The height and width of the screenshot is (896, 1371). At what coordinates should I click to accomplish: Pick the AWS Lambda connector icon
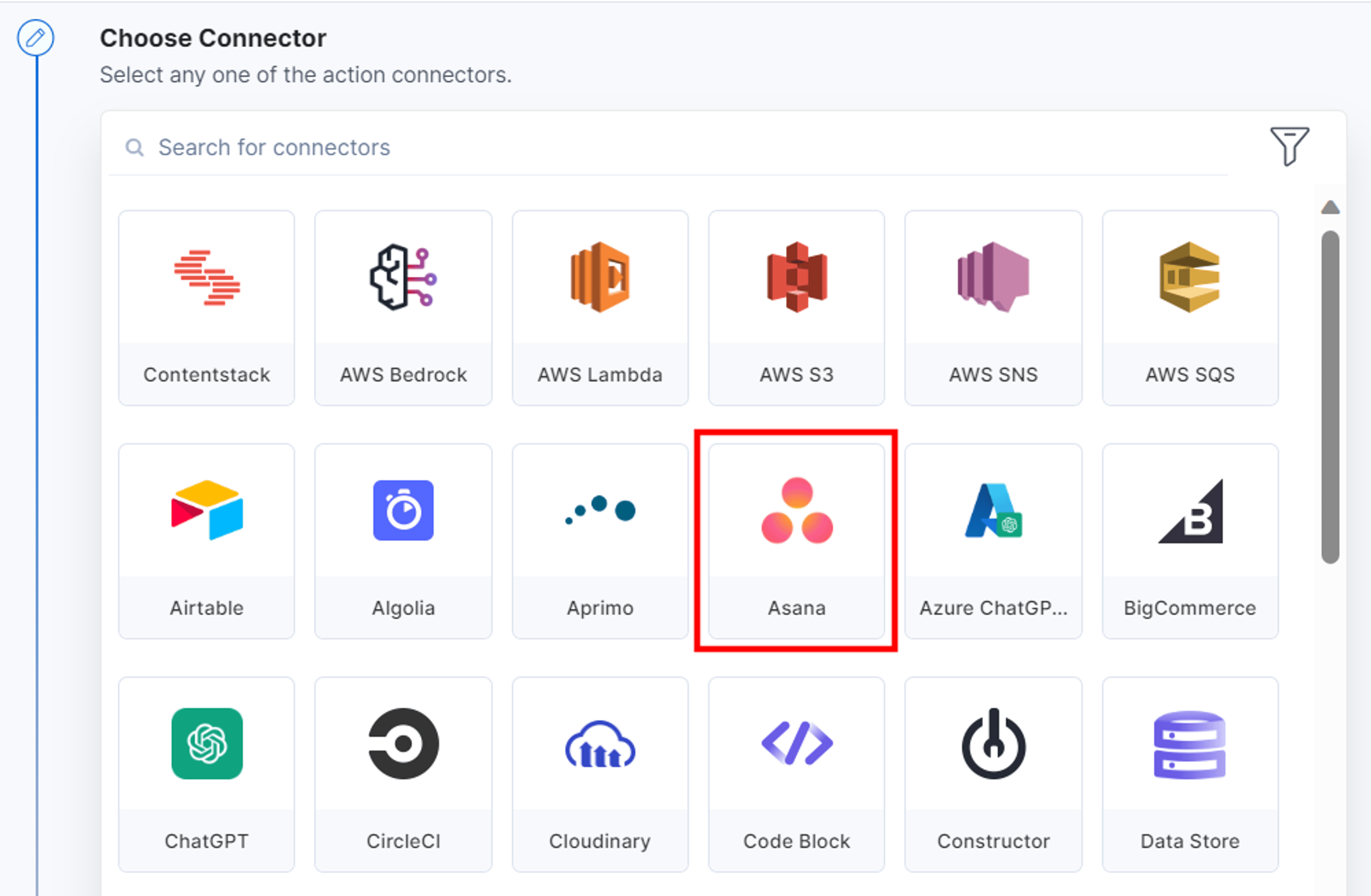(600, 278)
